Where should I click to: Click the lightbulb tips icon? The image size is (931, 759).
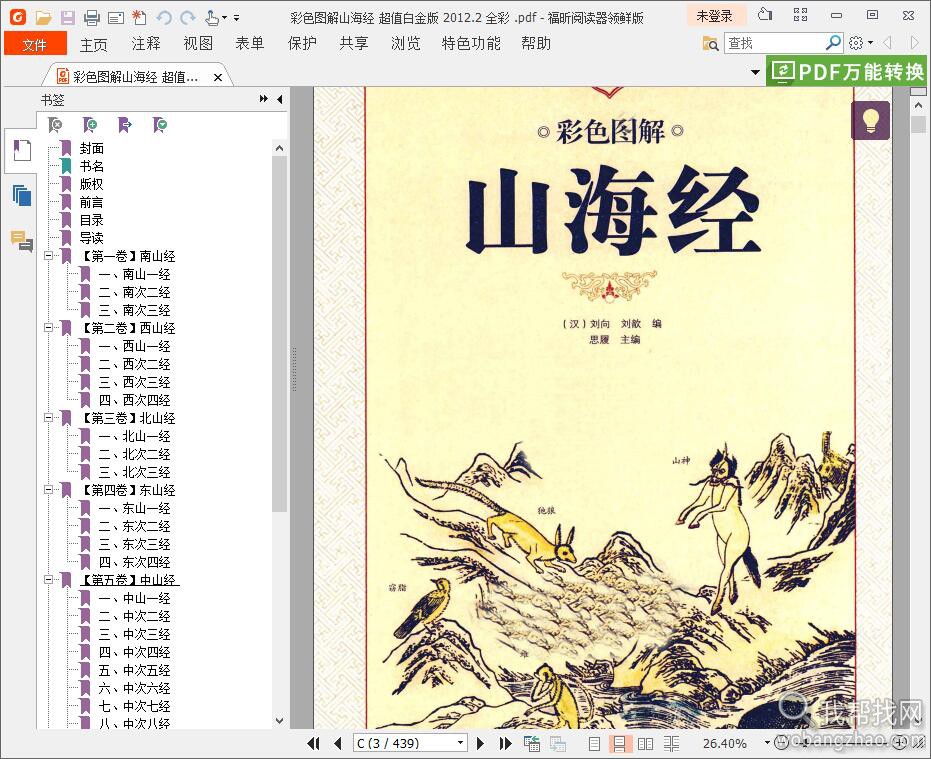point(870,121)
